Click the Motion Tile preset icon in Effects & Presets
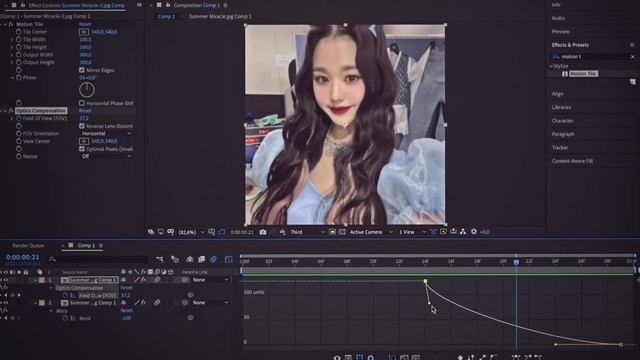The height and width of the screenshot is (360, 640). pos(565,74)
